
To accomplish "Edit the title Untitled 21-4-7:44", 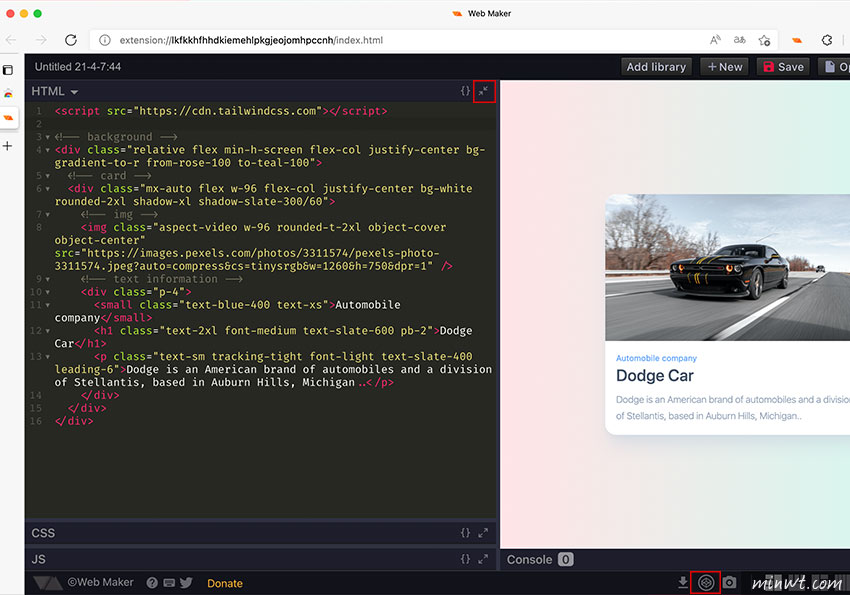I will (x=78, y=67).
